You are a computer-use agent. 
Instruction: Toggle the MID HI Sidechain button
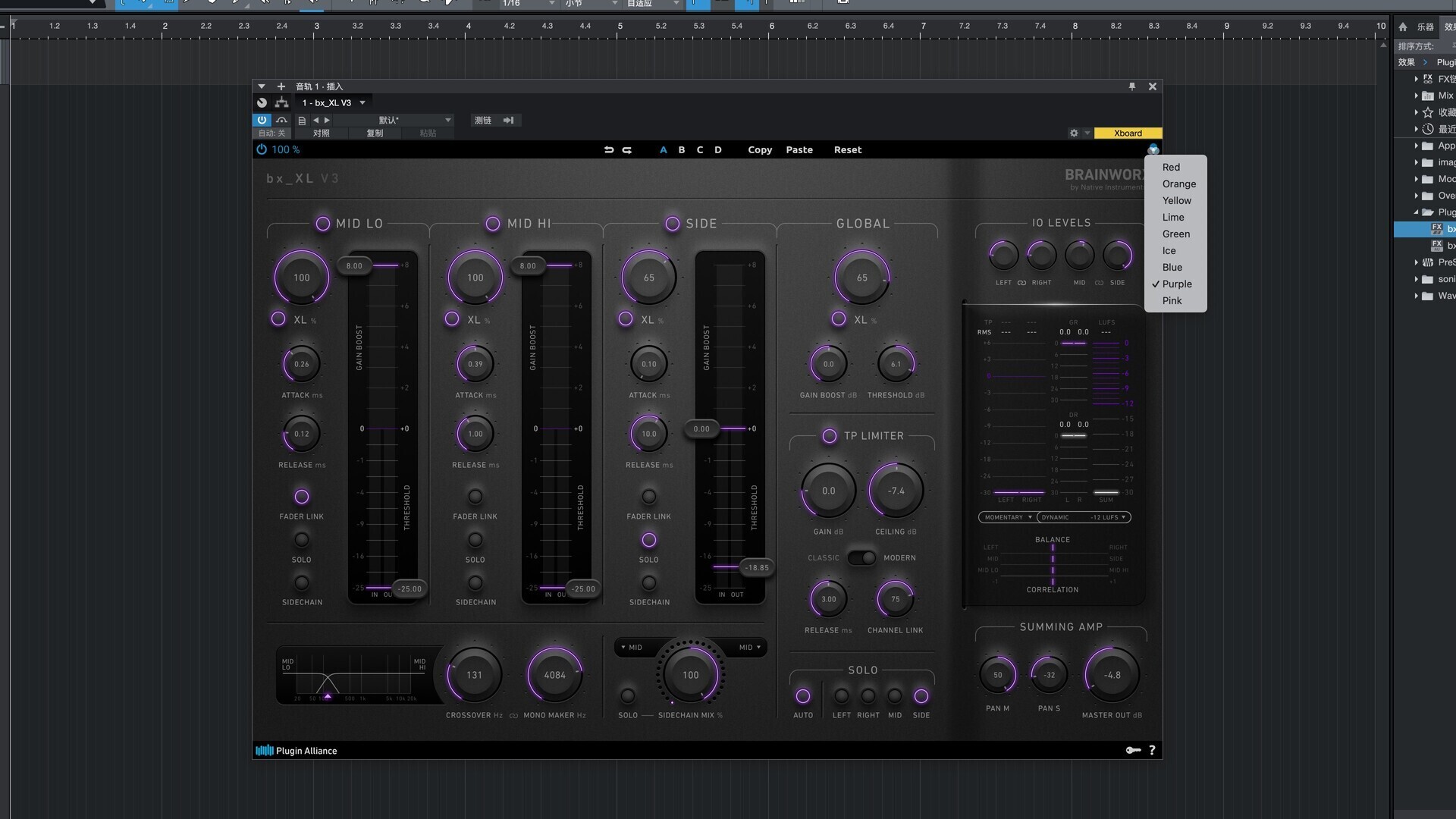475,583
